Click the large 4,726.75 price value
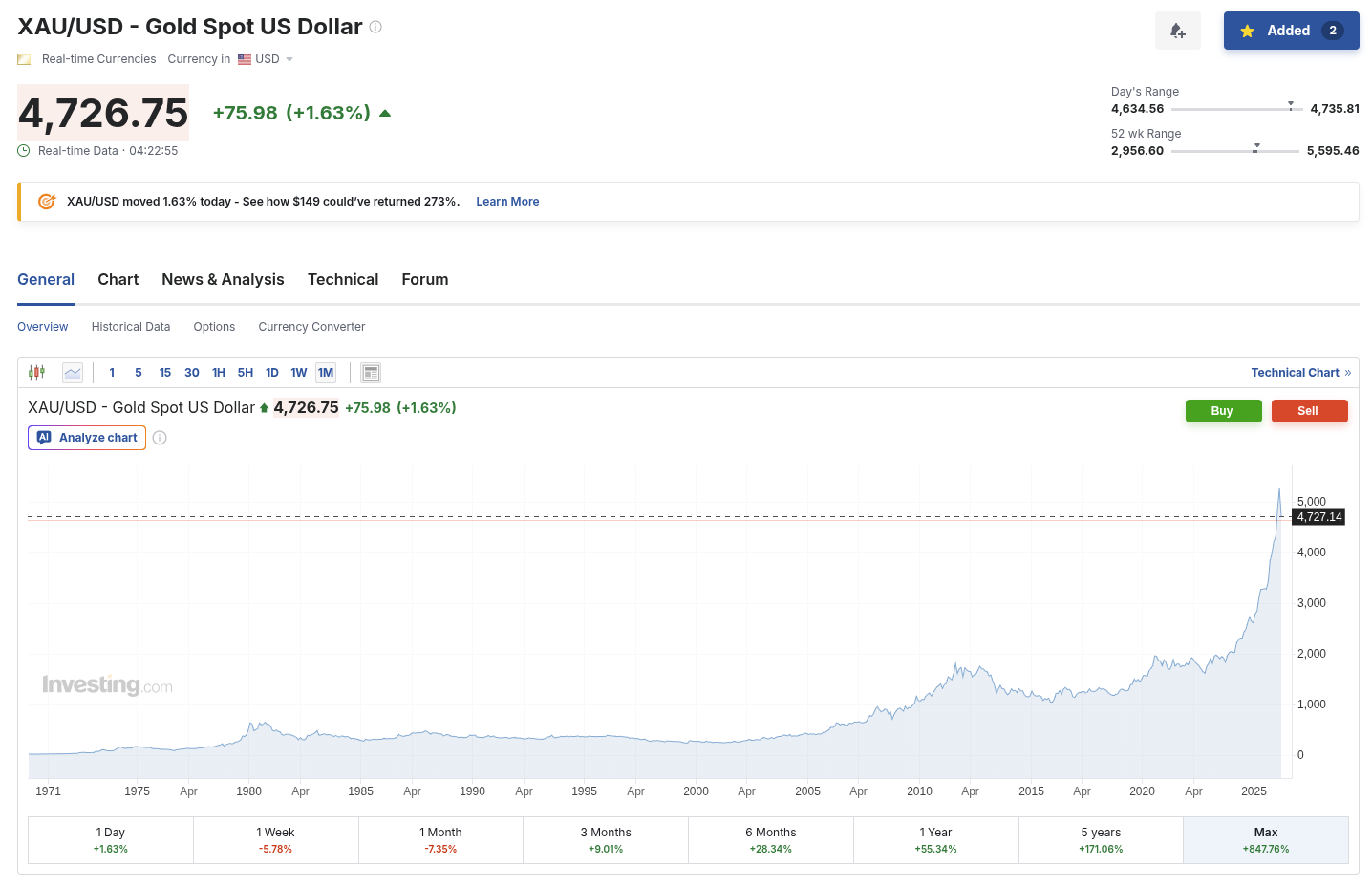This screenshot has width=1372, height=888. (103, 113)
